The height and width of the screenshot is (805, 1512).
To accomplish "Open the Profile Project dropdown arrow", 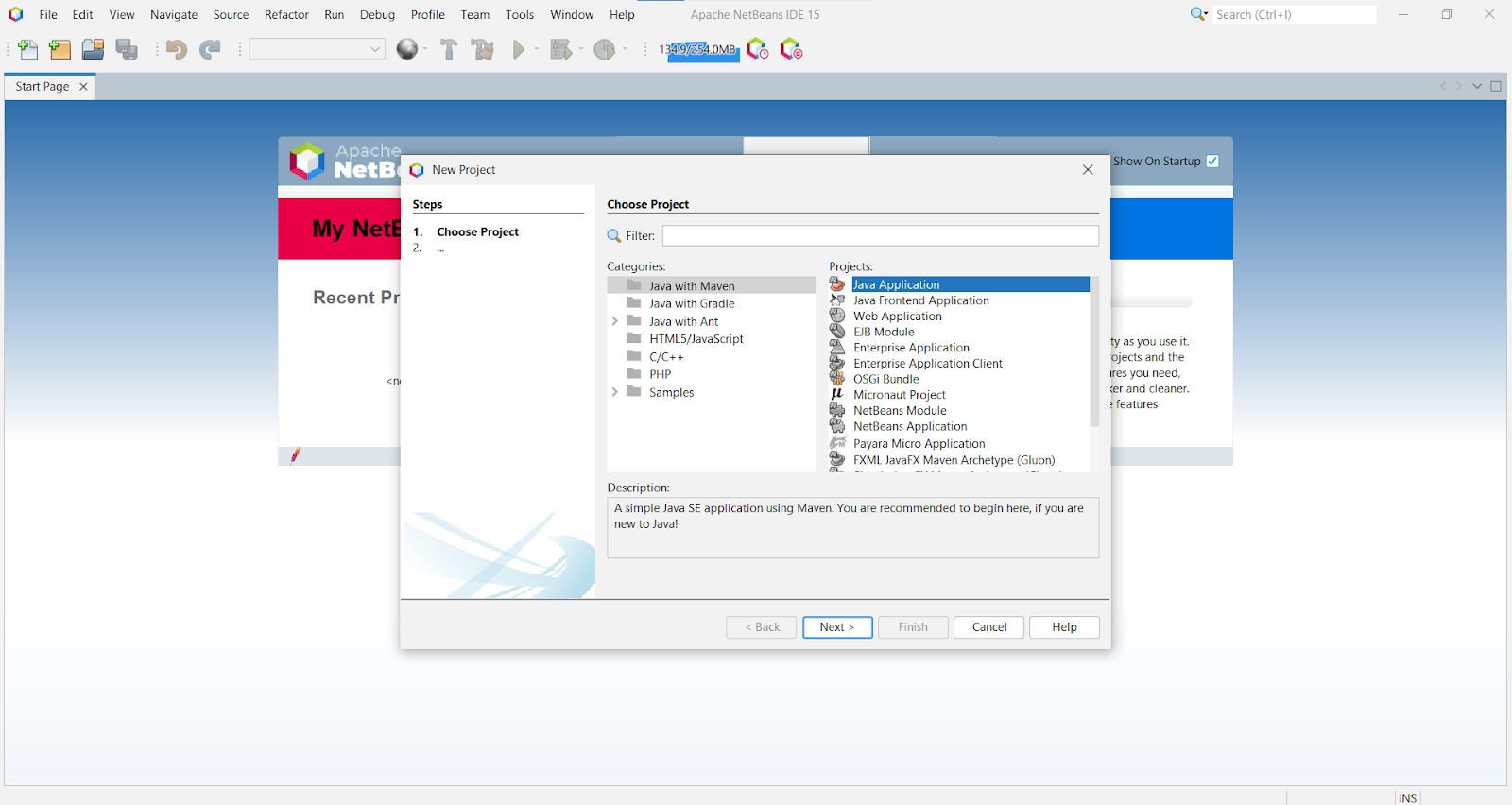I will pos(626,49).
